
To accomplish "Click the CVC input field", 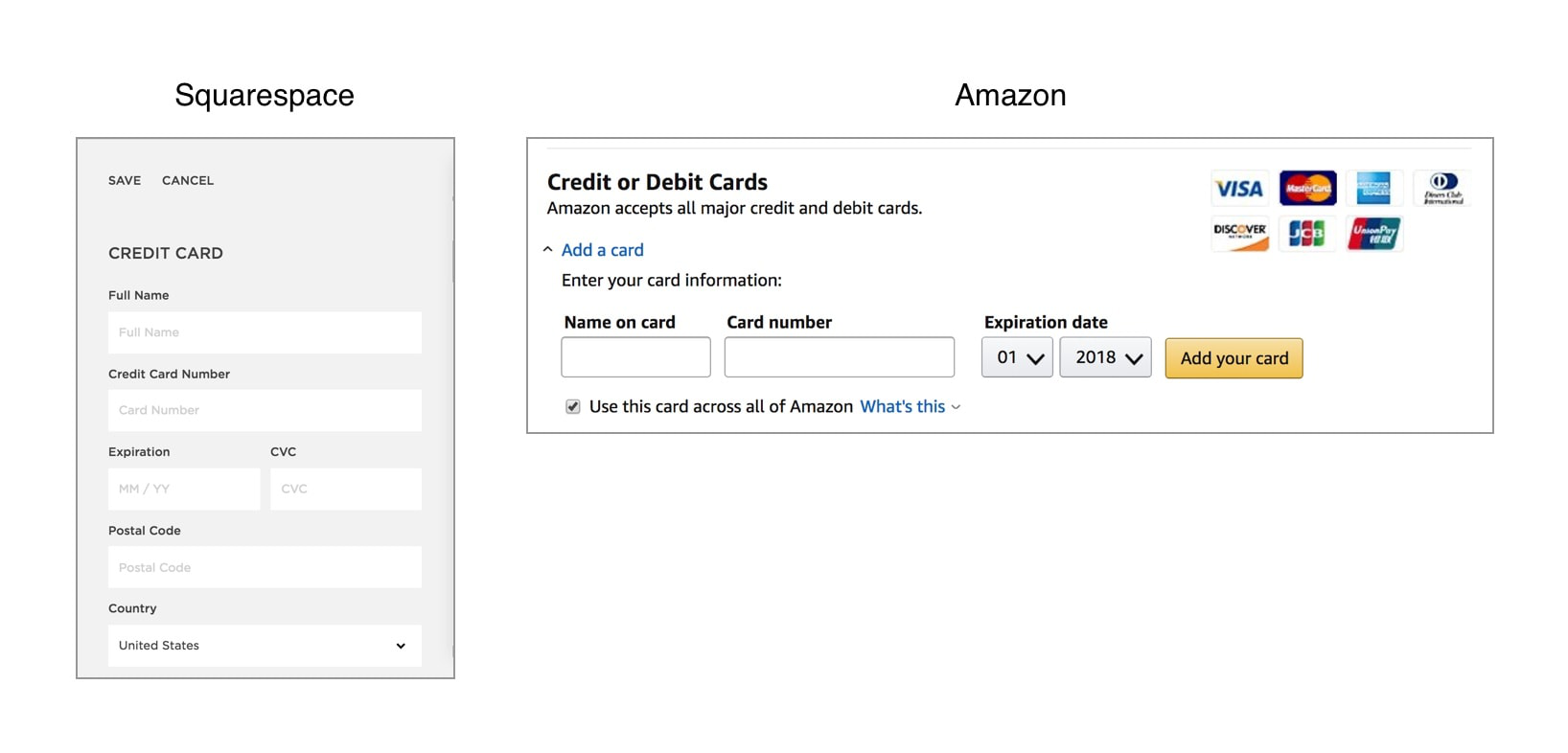I will point(345,489).
